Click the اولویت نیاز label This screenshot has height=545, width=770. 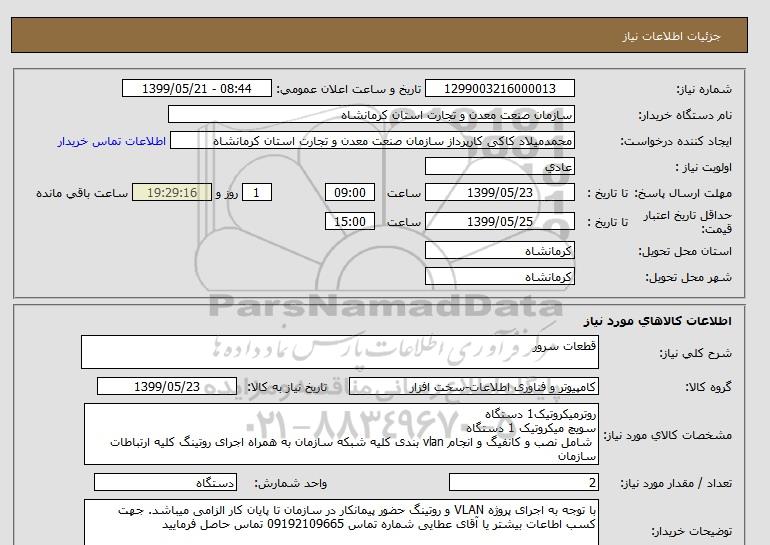703,167
